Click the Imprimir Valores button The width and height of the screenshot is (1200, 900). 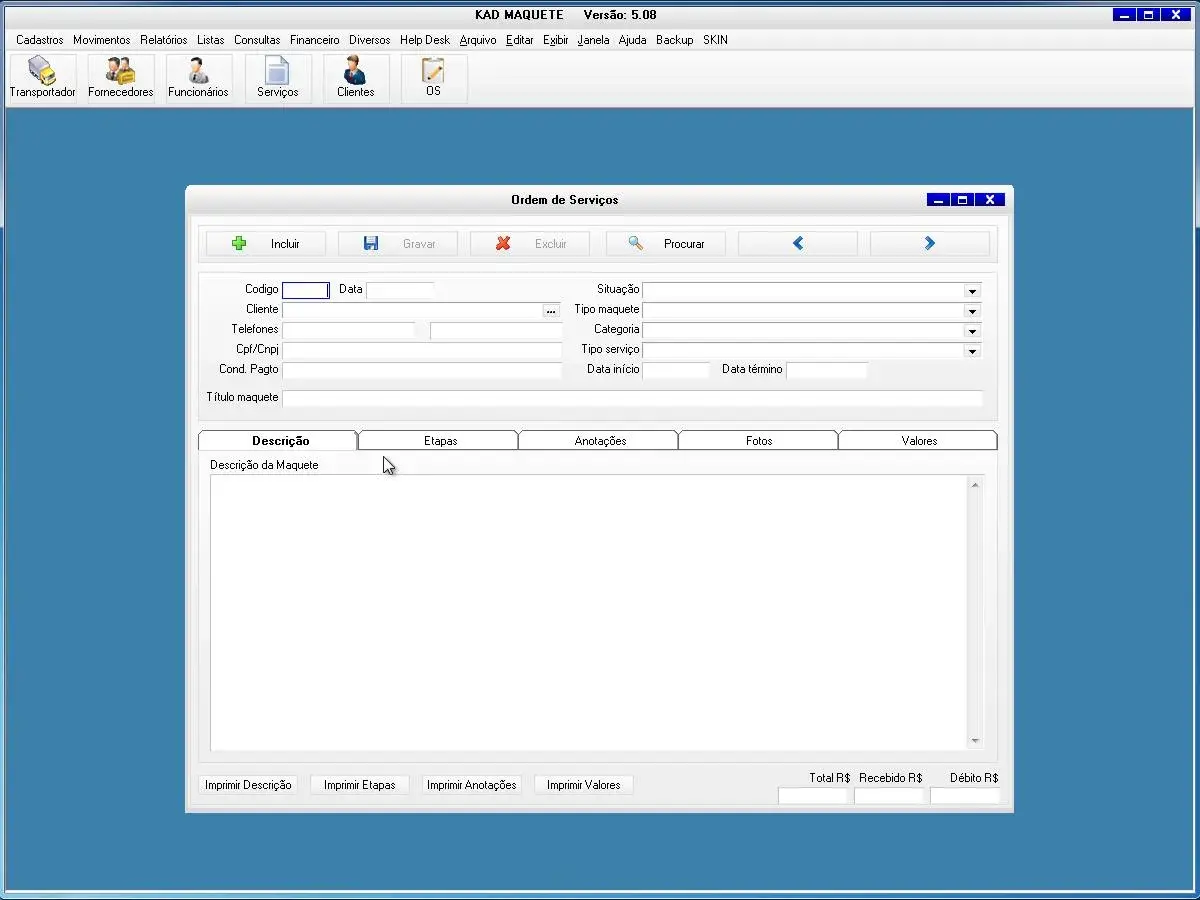click(x=584, y=785)
